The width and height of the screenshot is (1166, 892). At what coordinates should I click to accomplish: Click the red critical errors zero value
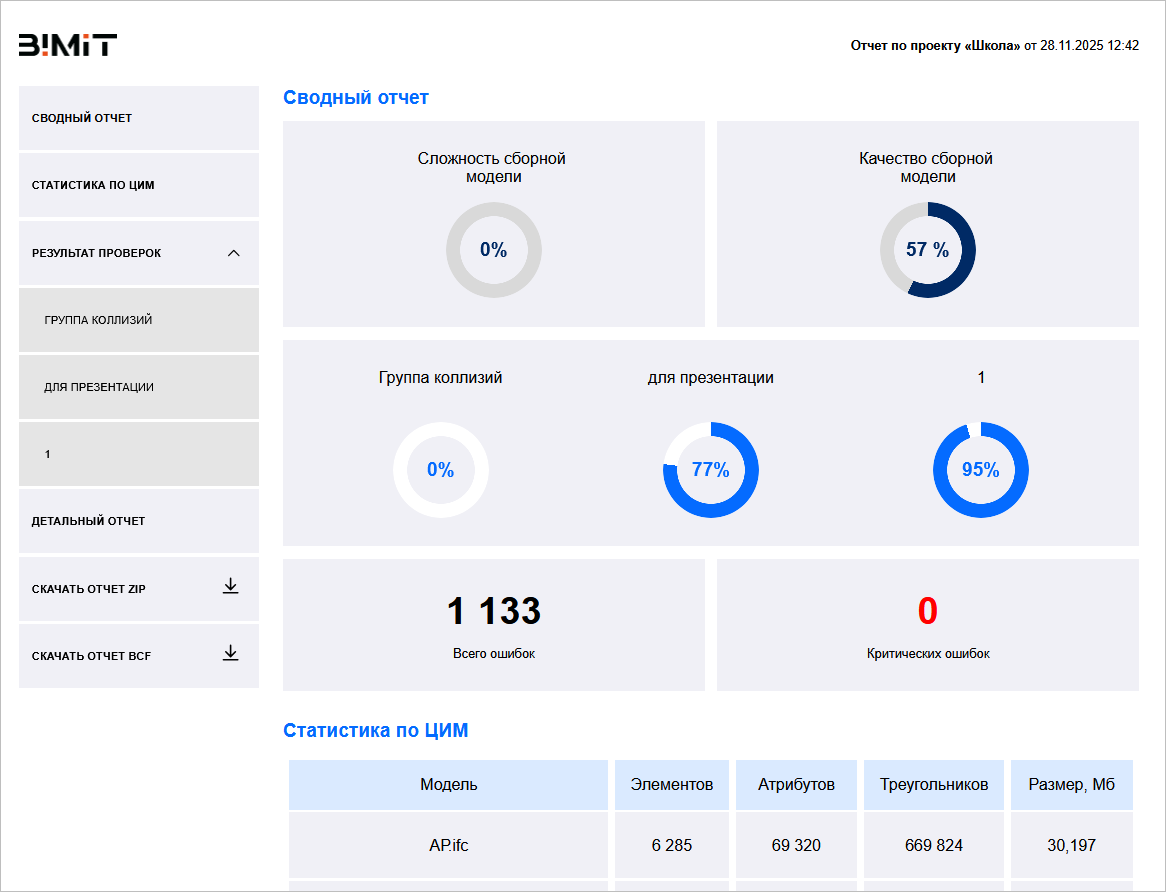927,611
